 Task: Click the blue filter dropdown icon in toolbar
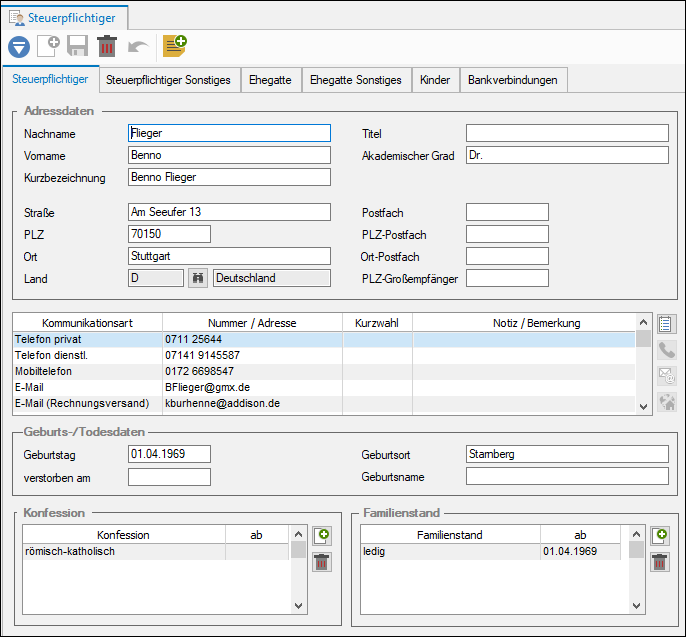click(x=19, y=47)
